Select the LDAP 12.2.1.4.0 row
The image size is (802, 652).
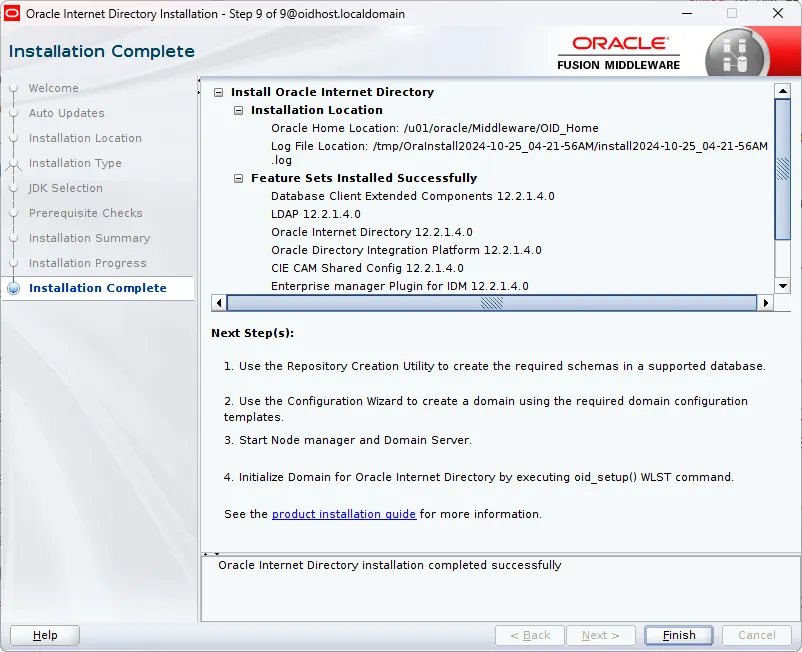[x=316, y=214]
